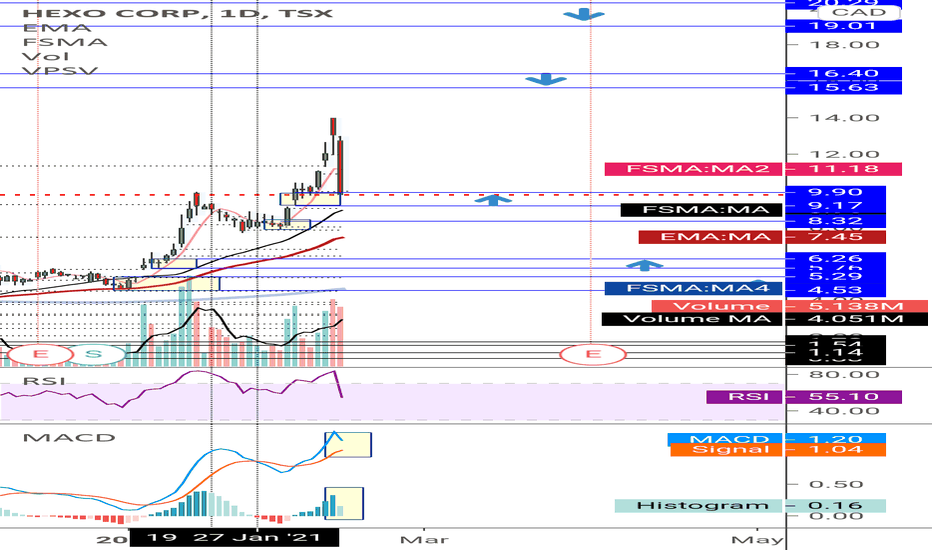Click the 55.10 RSI value
The width and height of the screenshot is (932, 550).
(x=843, y=397)
